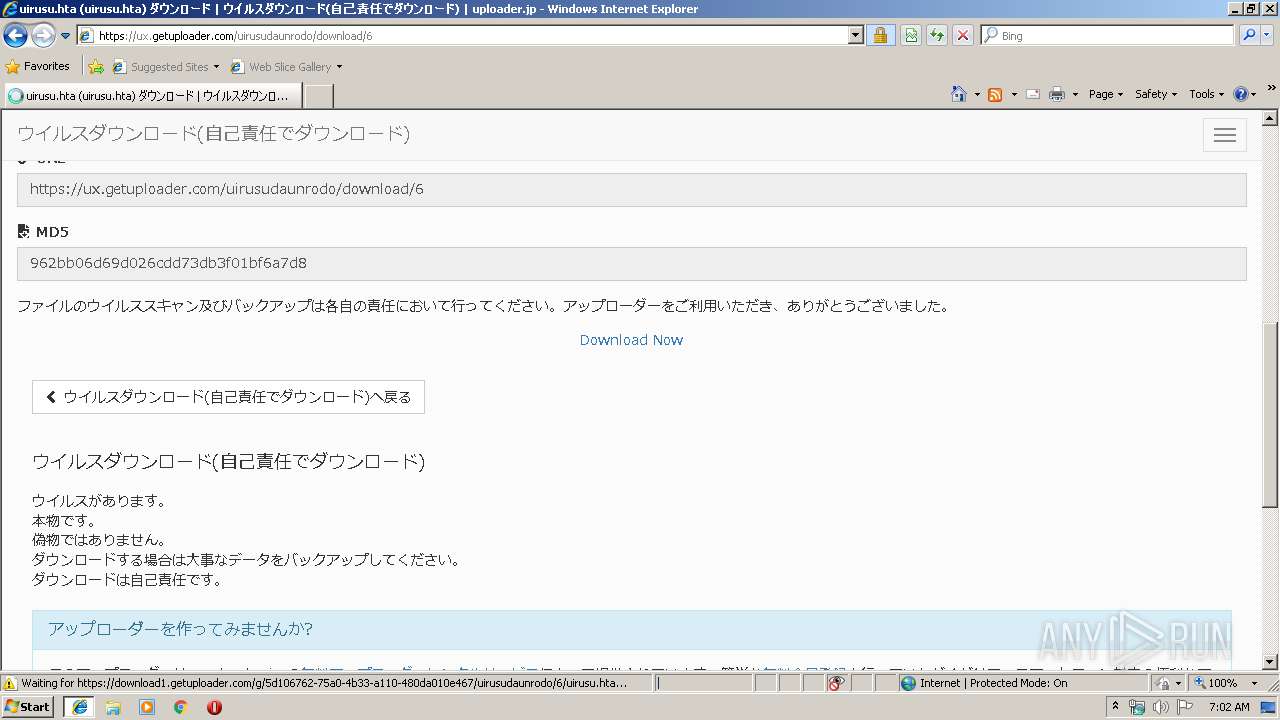Open the Suggested Sites link

(x=165, y=67)
